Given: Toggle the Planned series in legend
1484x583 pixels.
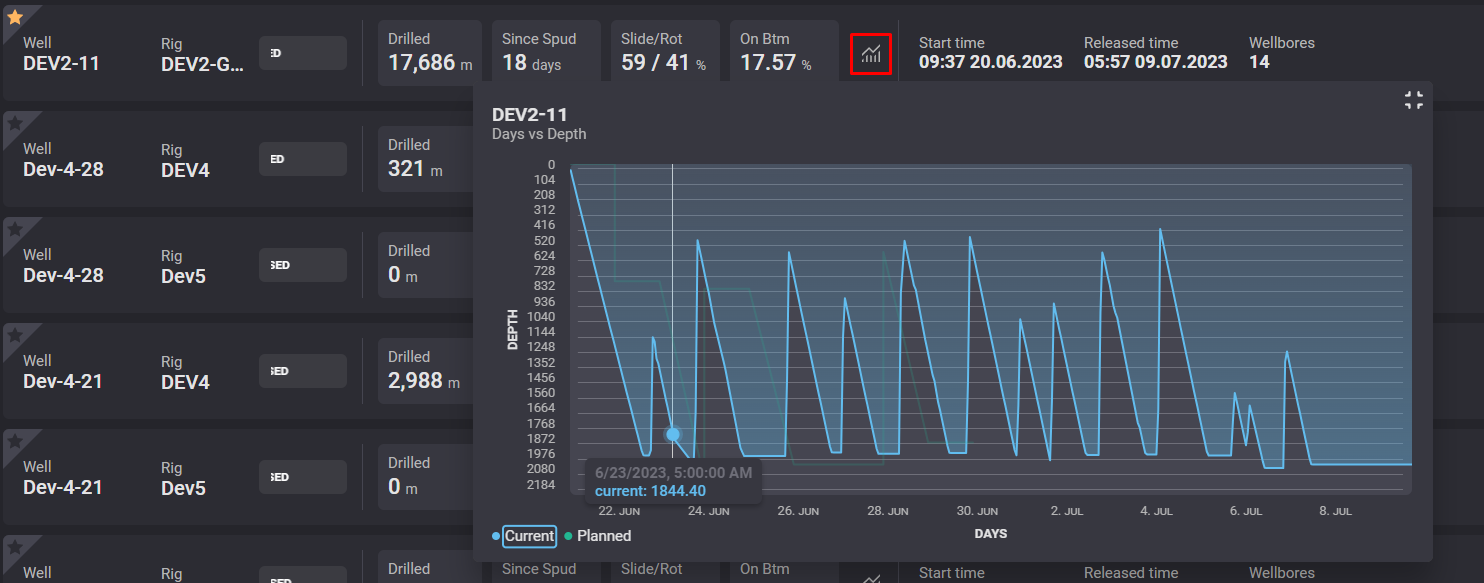Looking at the screenshot, I should tap(603, 536).
